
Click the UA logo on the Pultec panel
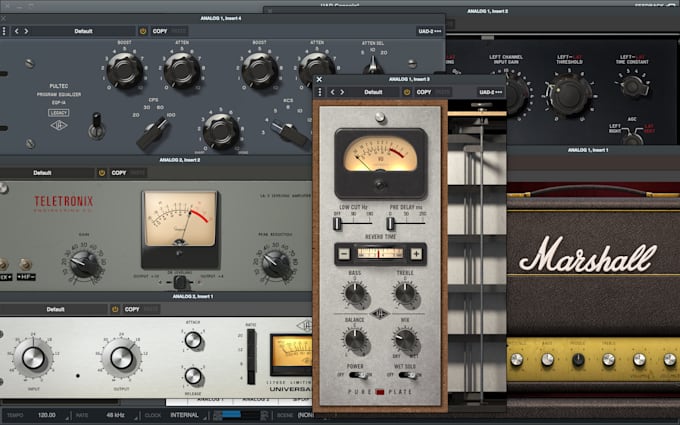tap(59, 126)
